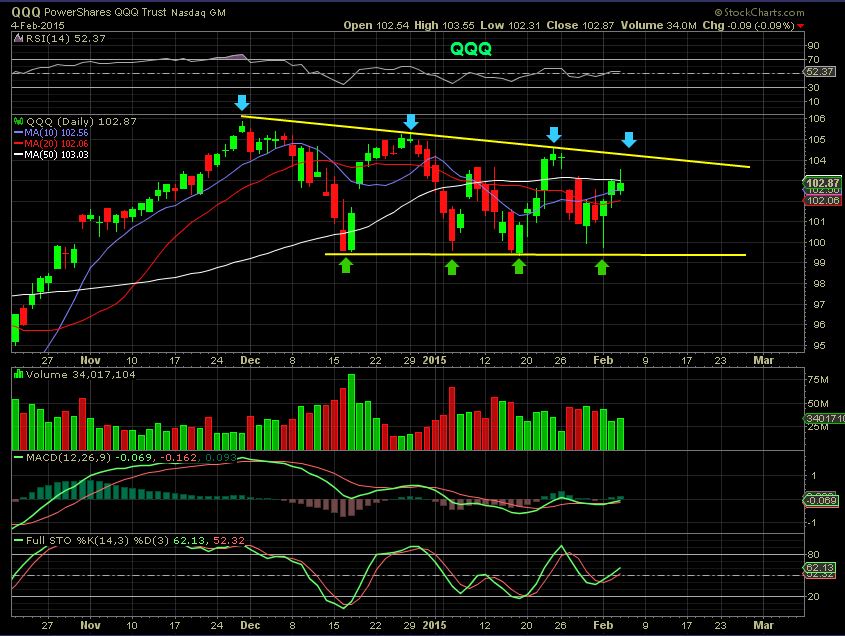845x636 pixels.
Task: Click the Low 102.31 value
Action: [510, 25]
